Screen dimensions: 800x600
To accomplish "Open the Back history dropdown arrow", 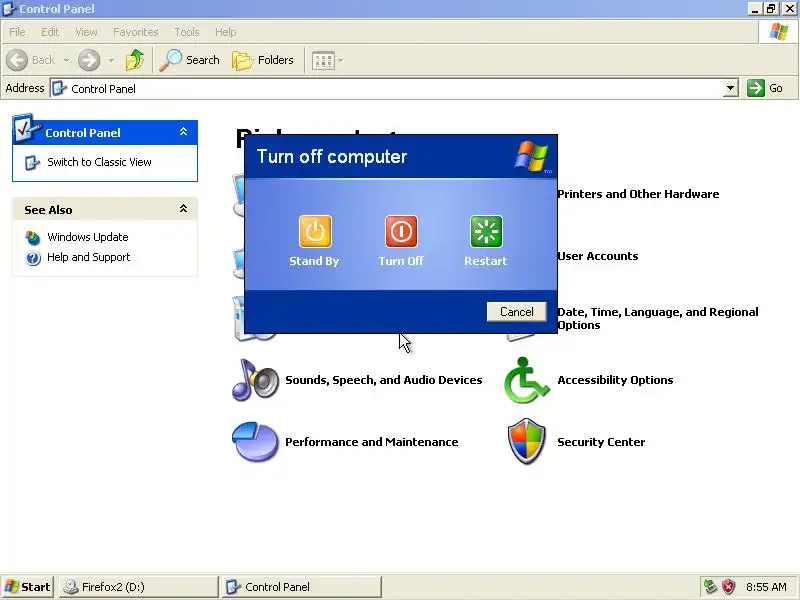I will coord(66,60).
